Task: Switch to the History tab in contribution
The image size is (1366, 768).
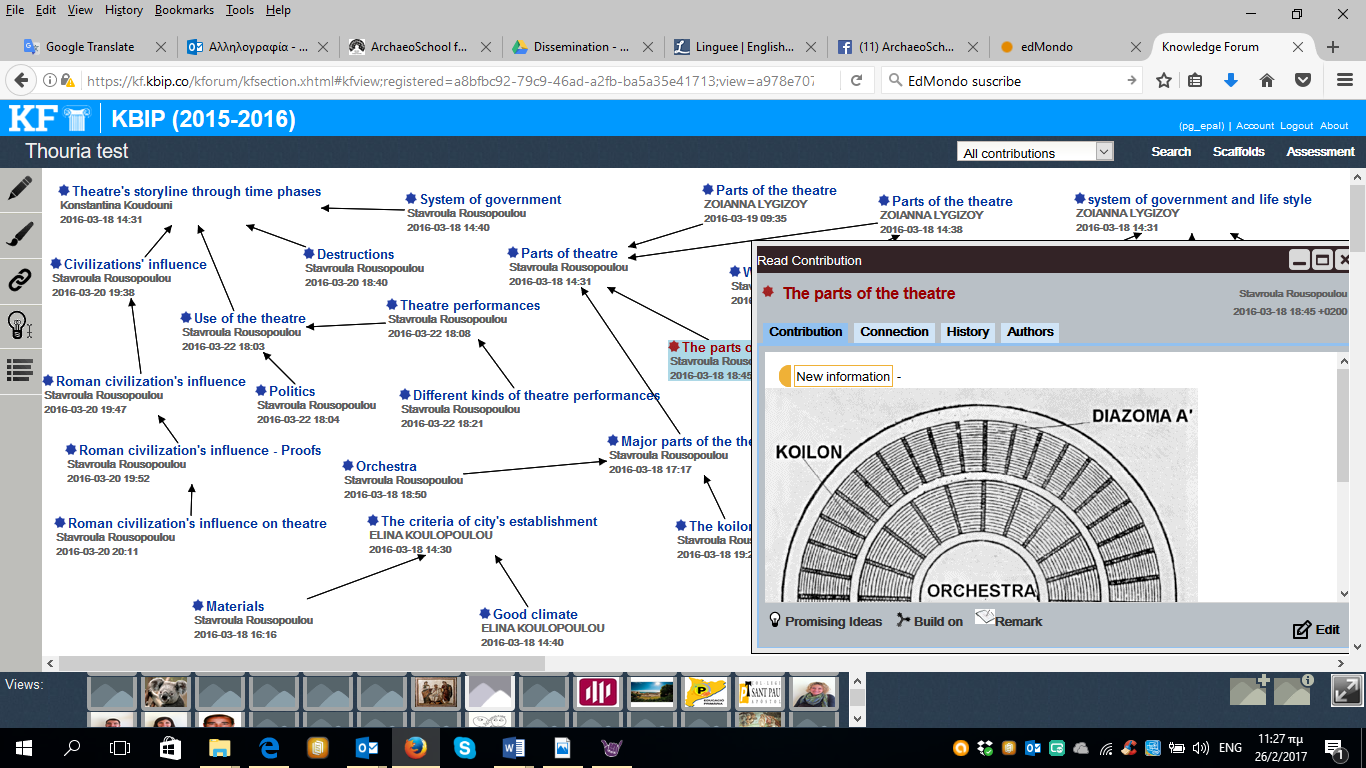Action: pyautogui.click(x=968, y=332)
